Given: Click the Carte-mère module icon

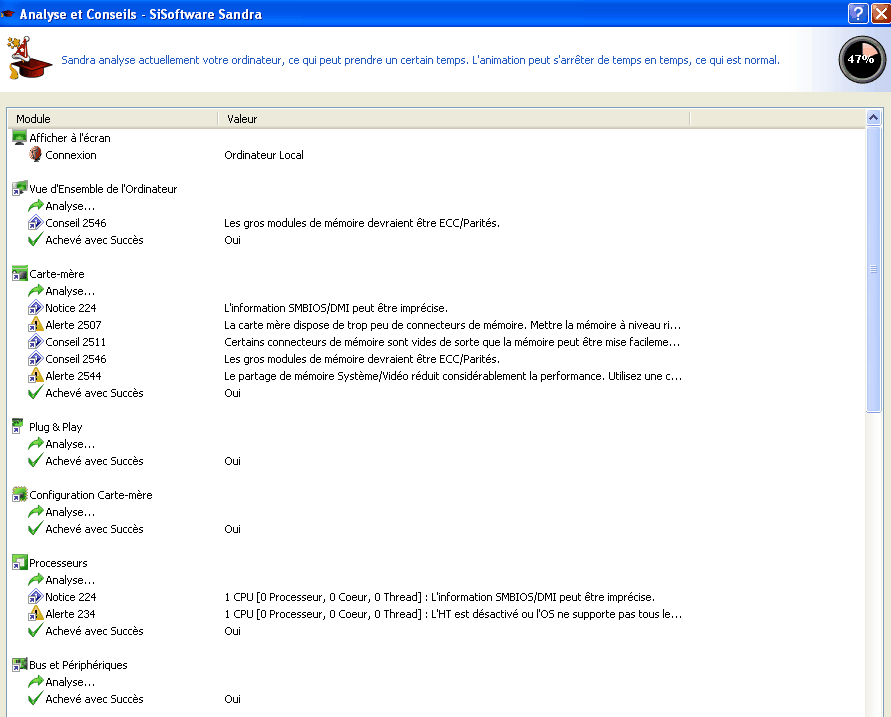Looking at the screenshot, I should click(20, 273).
